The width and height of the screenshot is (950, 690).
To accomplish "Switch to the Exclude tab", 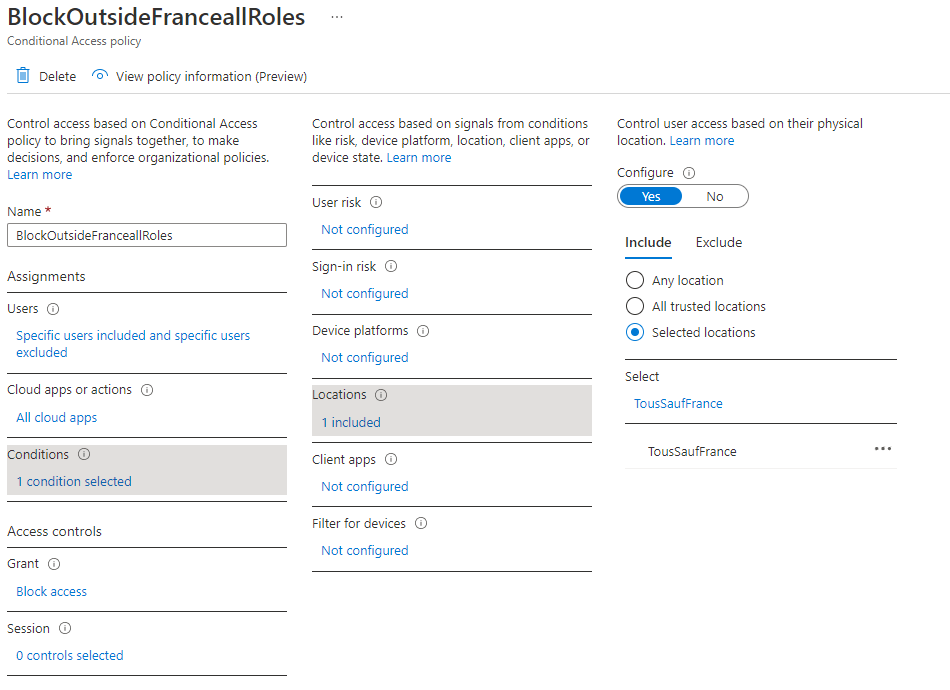I will coord(718,243).
